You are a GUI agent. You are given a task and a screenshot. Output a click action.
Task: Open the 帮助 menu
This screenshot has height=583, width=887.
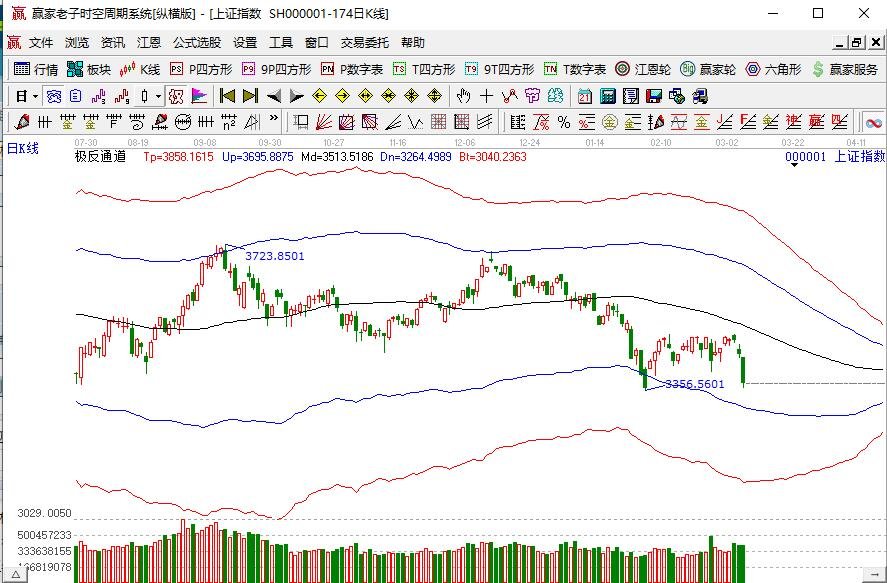click(x=413, y=42)
